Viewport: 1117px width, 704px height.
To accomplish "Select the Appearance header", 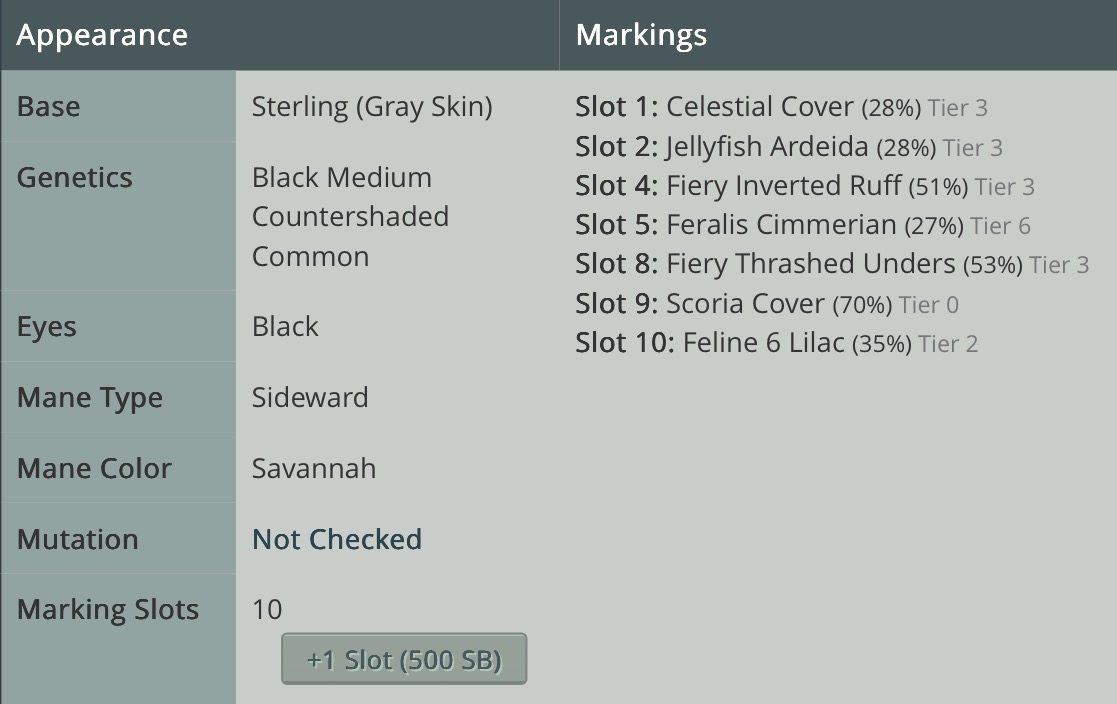I will click(102, 35).
